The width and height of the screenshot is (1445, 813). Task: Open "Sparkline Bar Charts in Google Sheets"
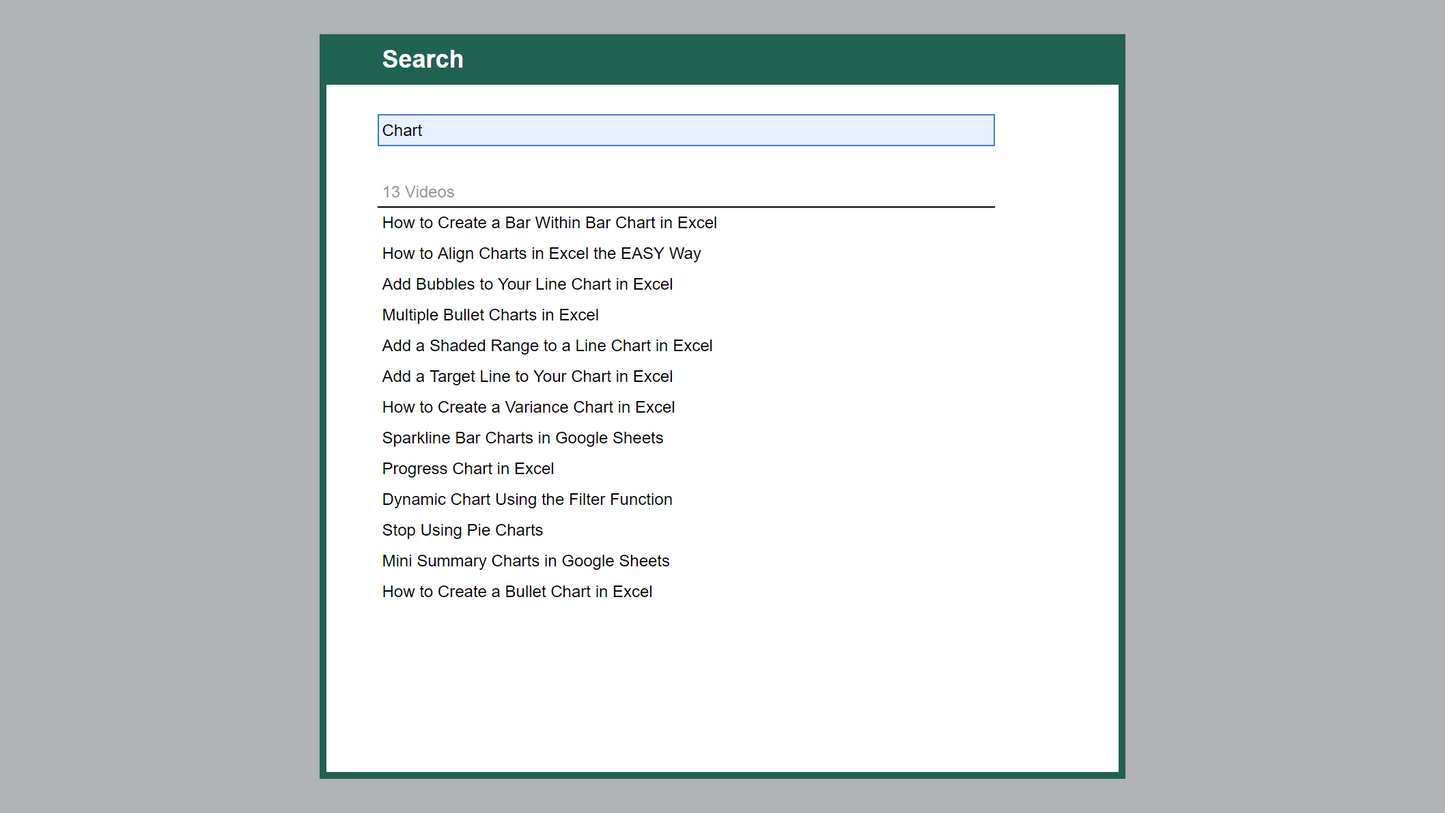pos(522,438)
